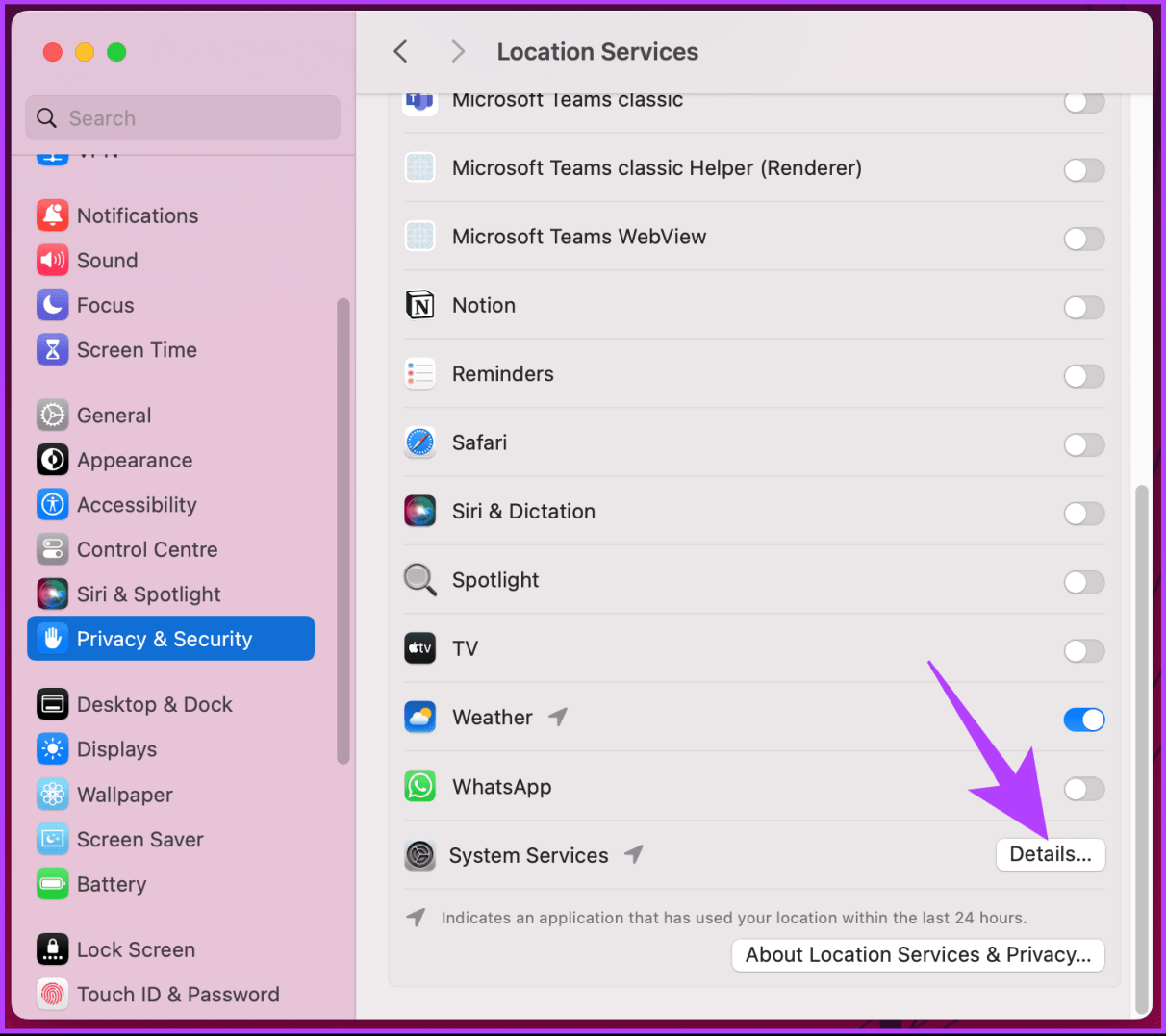Open About Location Services & Privacy
This screenshot has height=1036, width=1166.
point(918,955)
